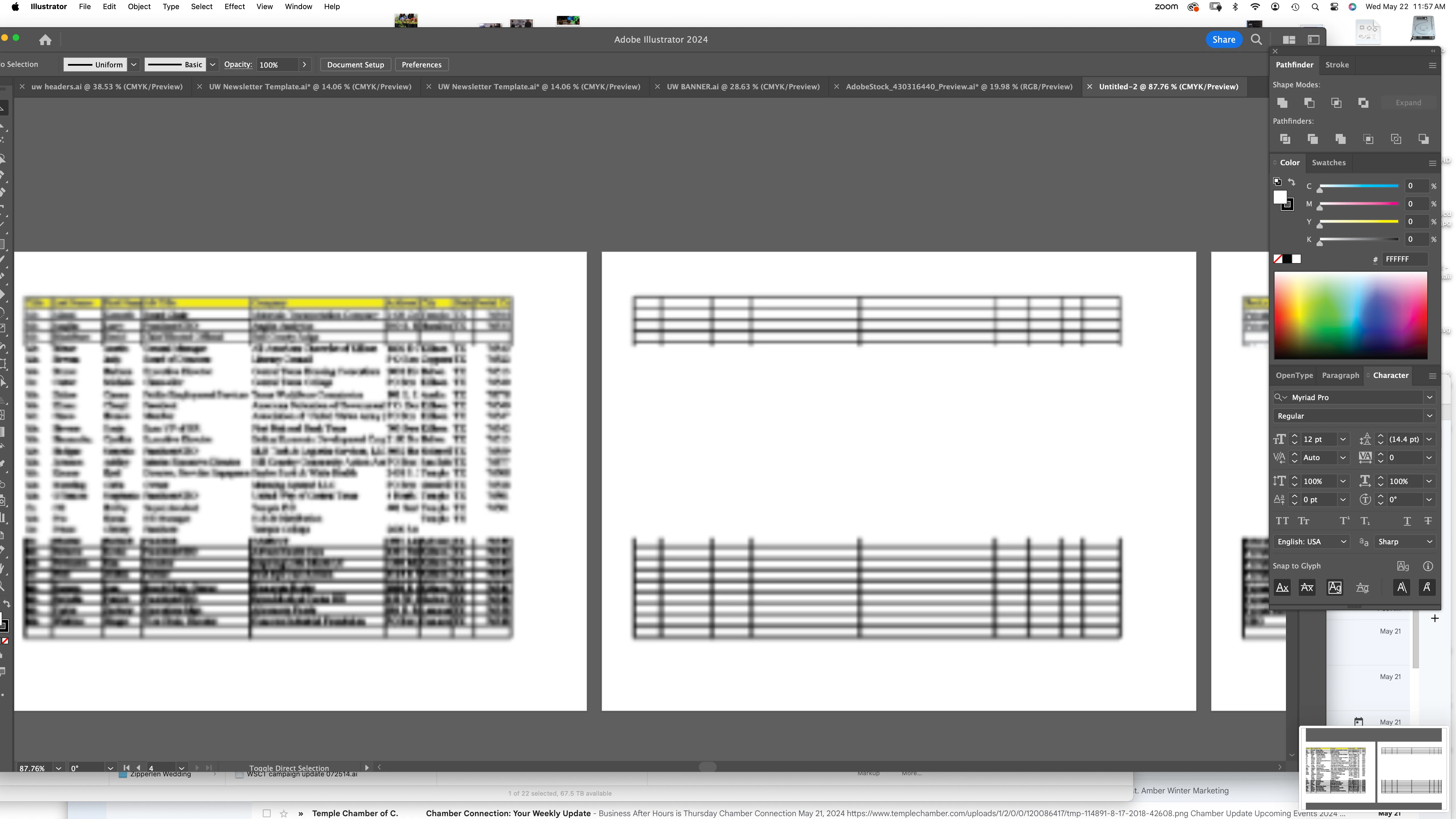Open the Effect menu
Screen dimensions: 1456x819
click(235, 7)
